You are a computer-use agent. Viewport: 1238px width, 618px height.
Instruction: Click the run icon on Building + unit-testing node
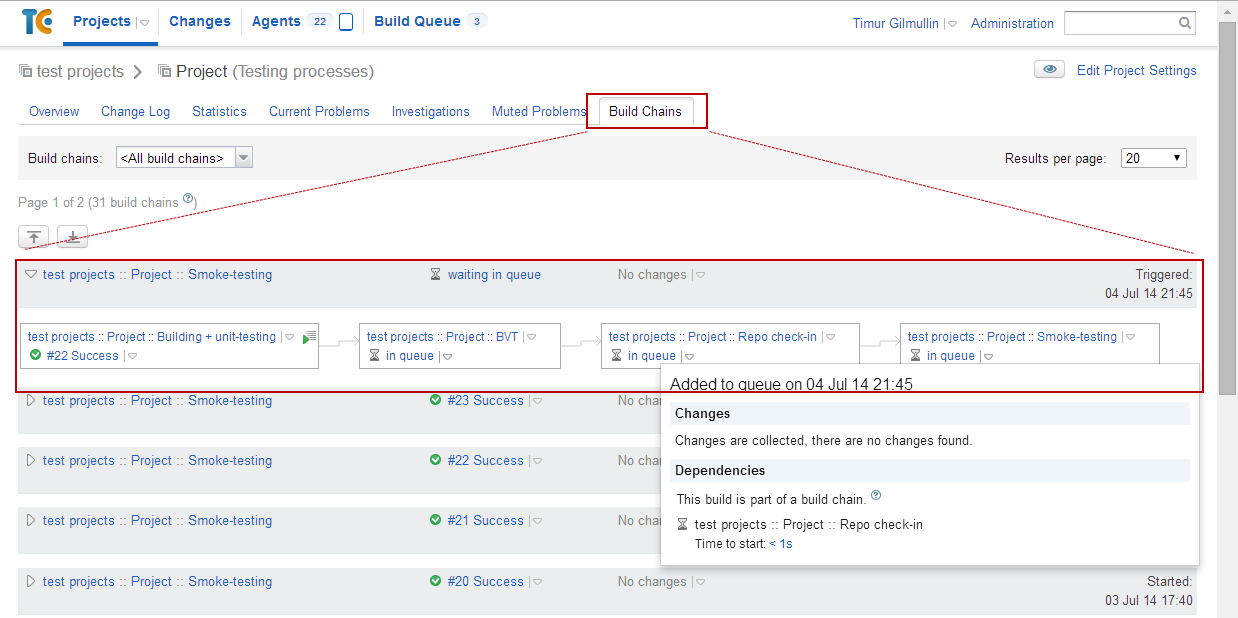tap(309, 337)
